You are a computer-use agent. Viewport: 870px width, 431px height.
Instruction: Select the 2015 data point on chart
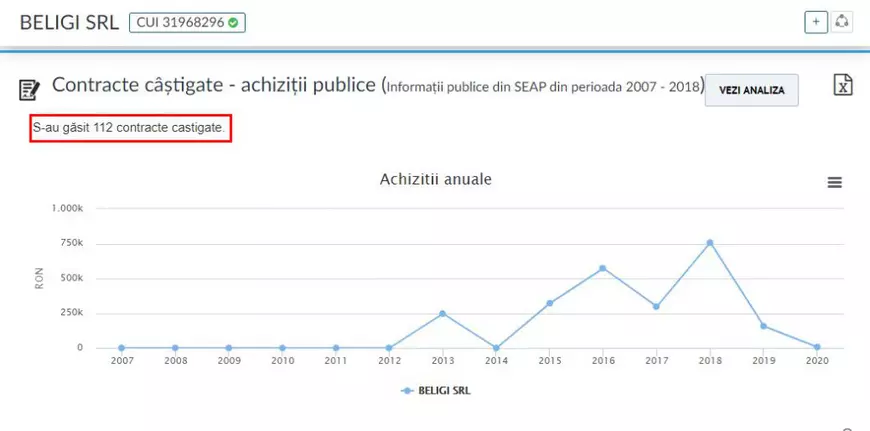click(x=549, y=303)
